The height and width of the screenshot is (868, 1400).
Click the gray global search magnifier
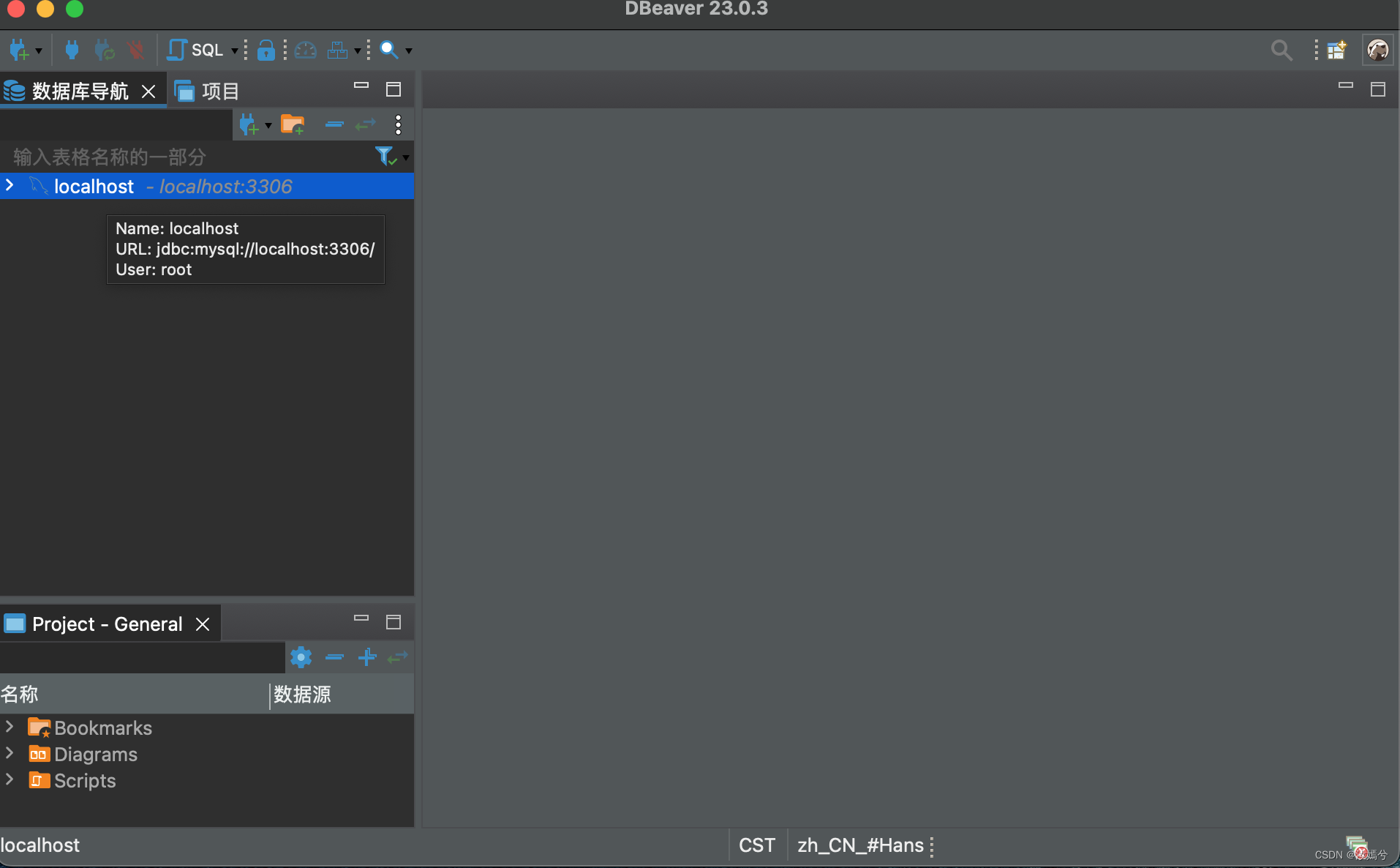pos(1281,50)
